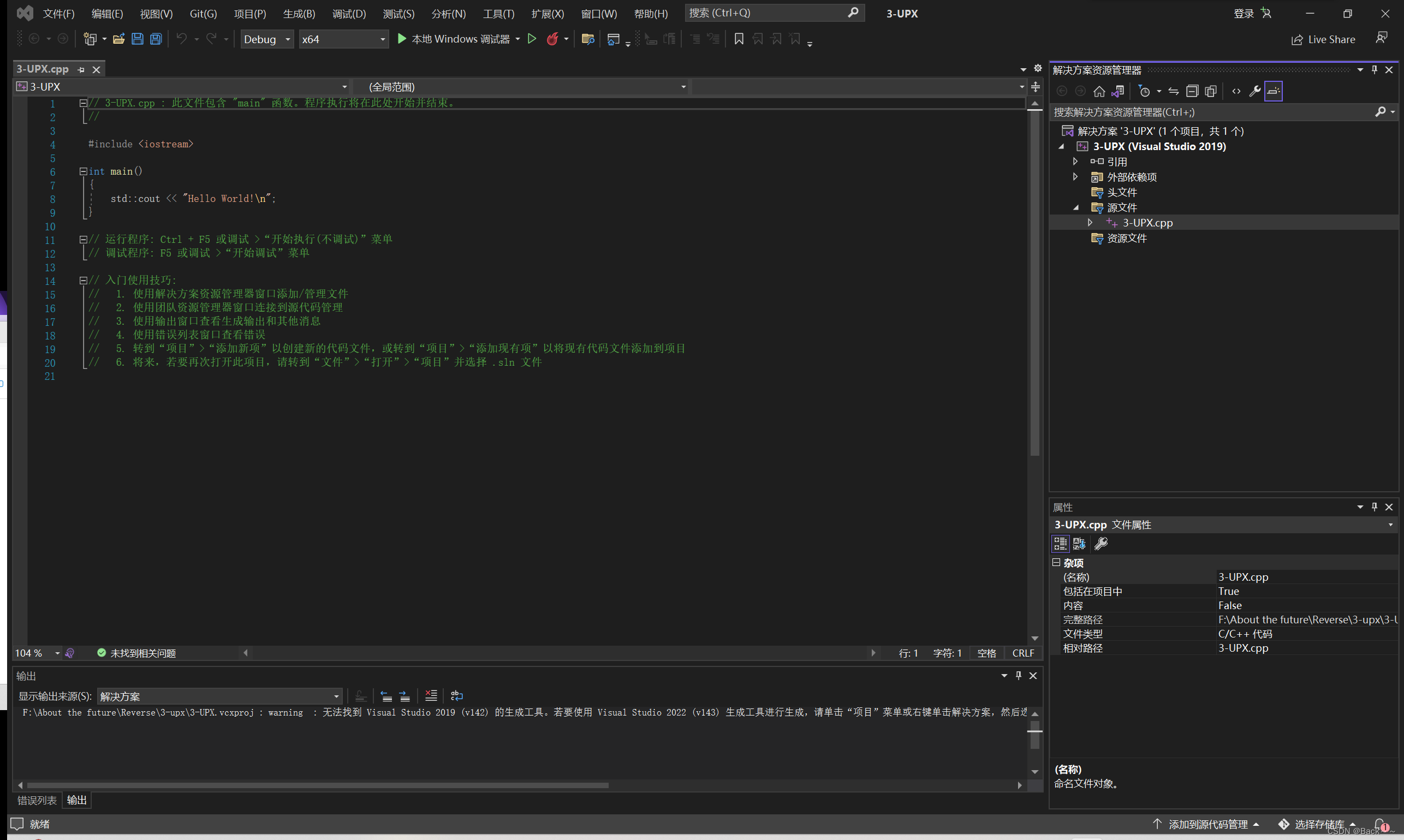Click the Save All toolbar icon
The height and width of the screenshot is (840, 1404).
tap(156, 39)
